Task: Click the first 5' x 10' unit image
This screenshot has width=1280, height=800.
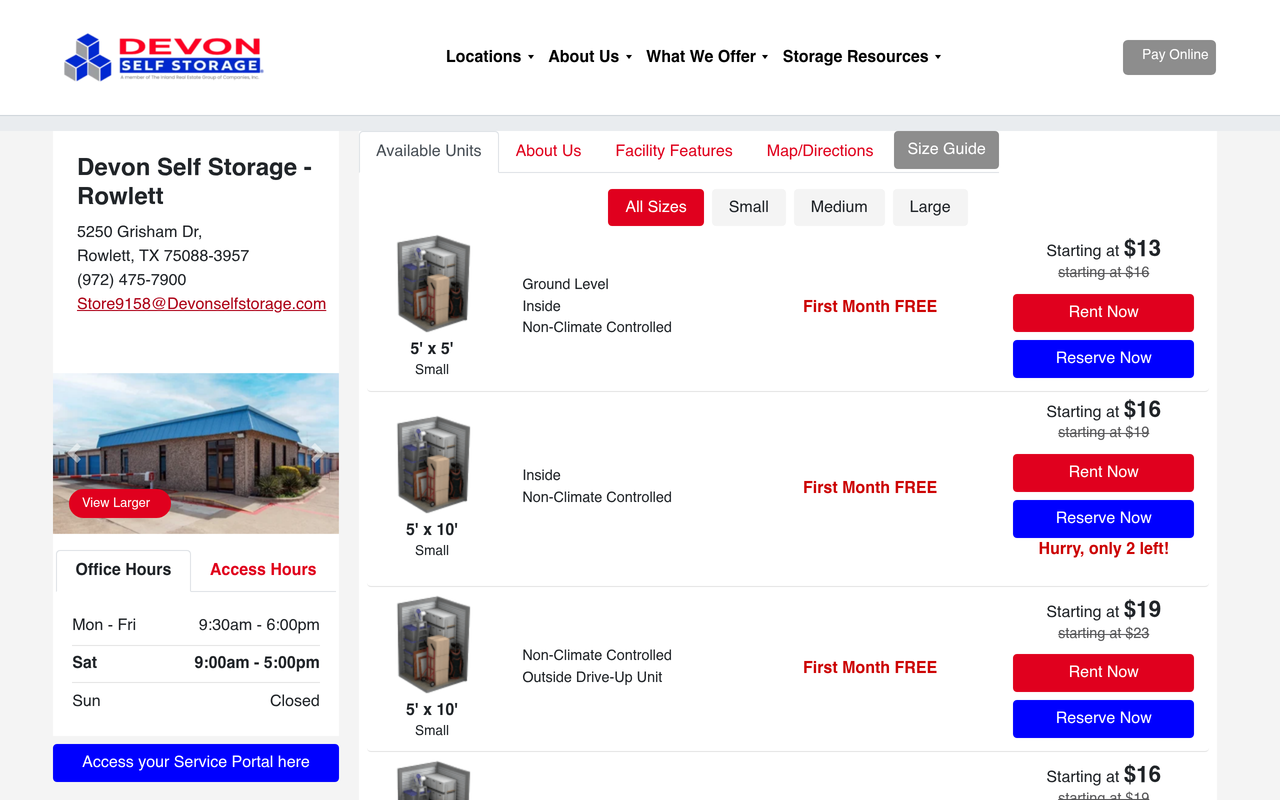Action: 433,465
